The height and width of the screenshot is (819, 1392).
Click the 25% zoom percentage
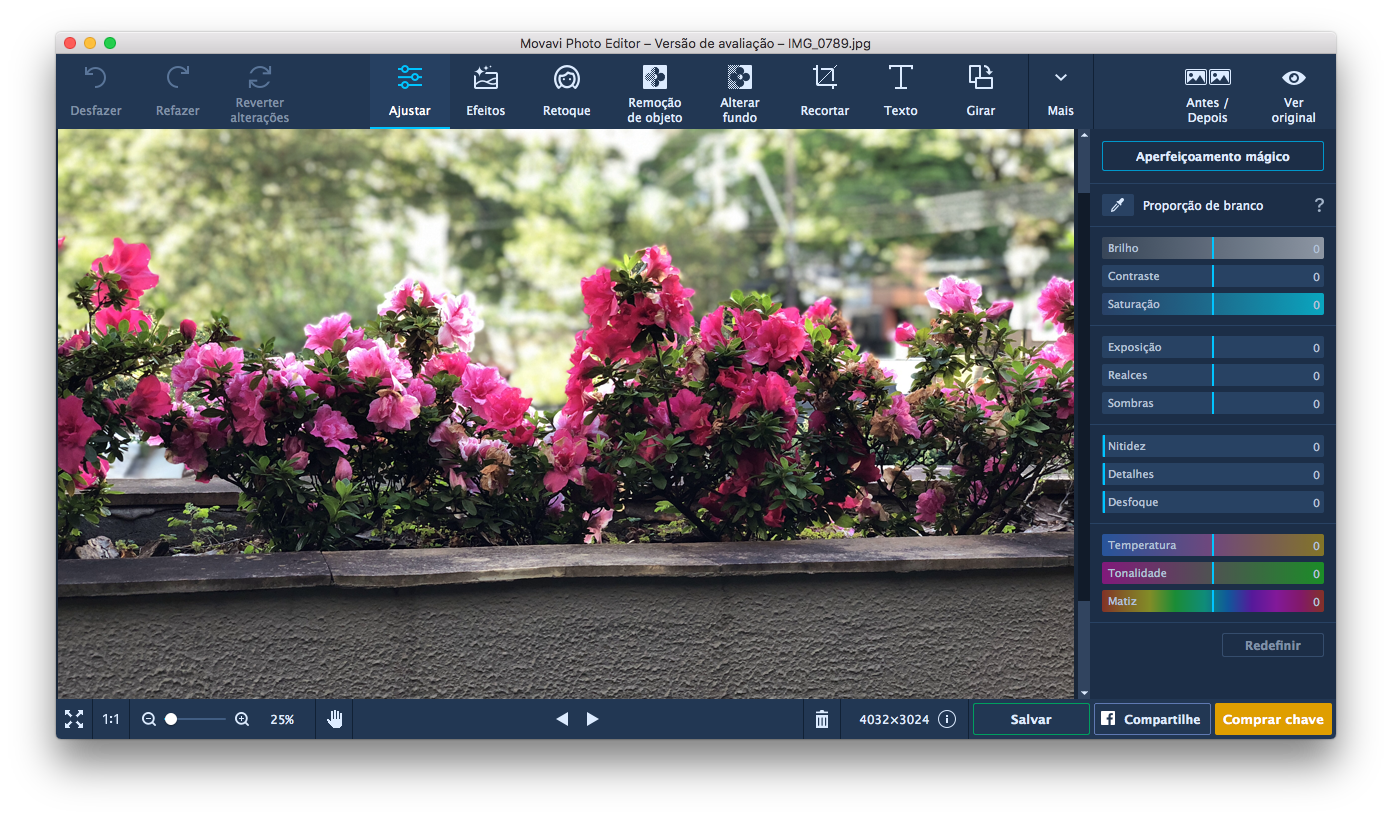pos(282,719)
